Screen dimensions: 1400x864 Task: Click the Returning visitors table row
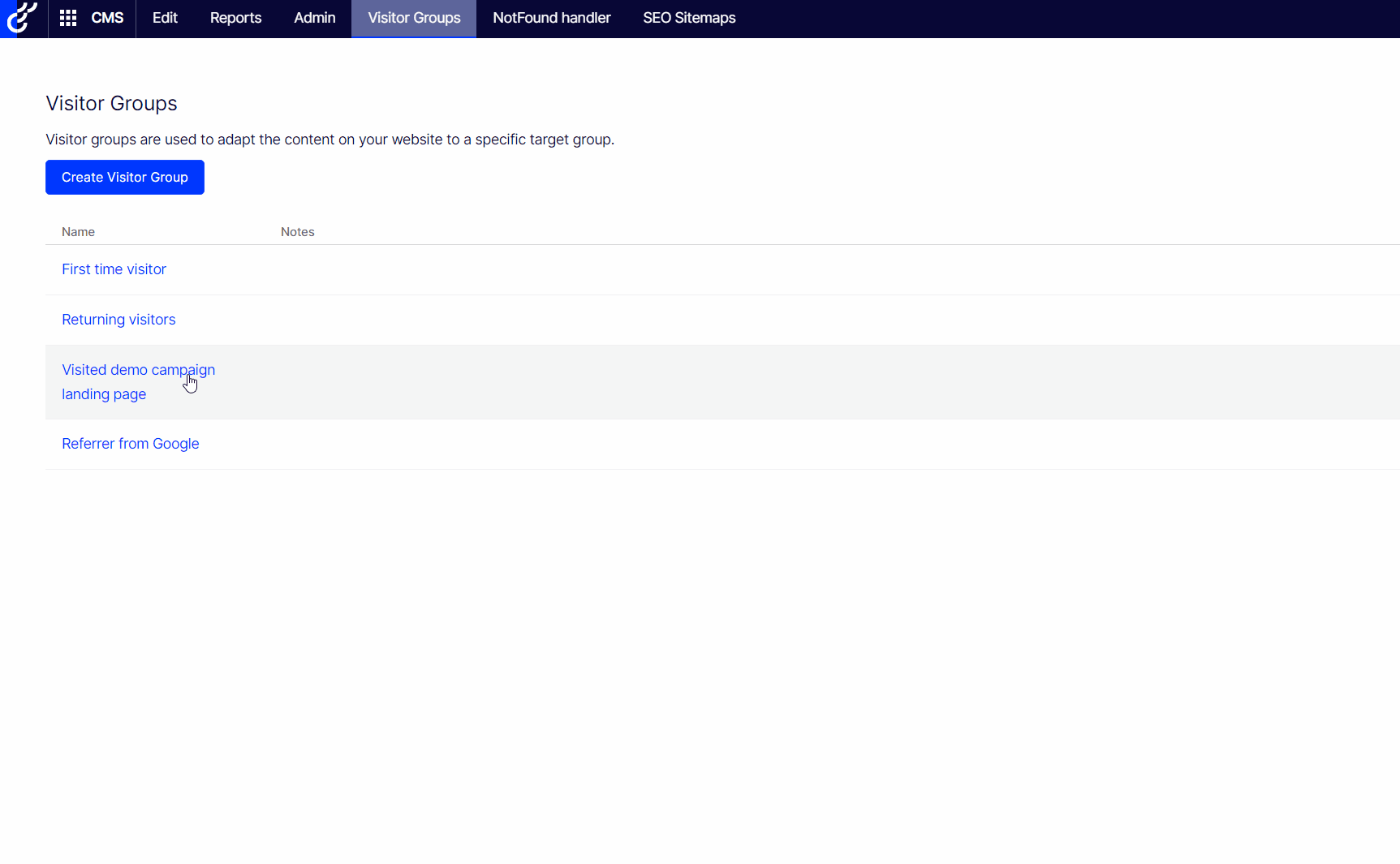tap(568, 320)
